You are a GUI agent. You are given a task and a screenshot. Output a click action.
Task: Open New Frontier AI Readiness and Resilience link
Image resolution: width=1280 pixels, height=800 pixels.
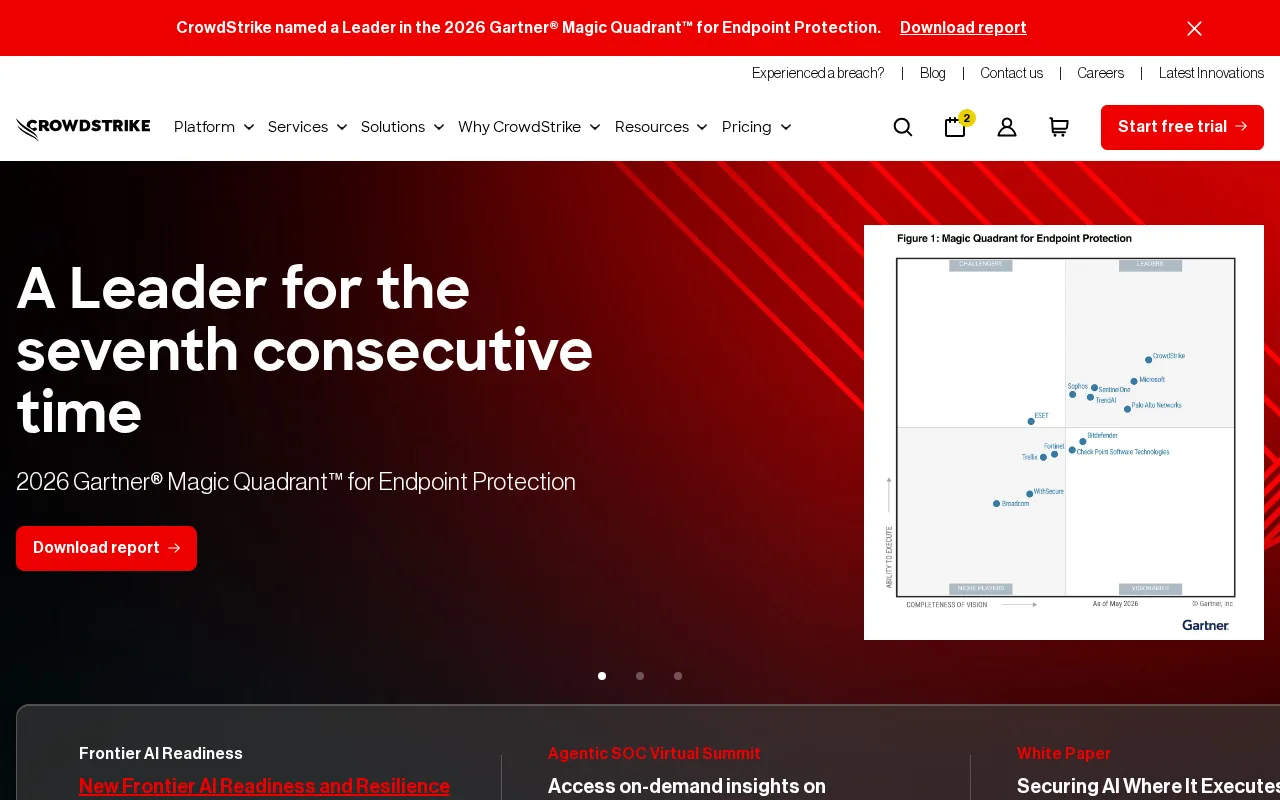[x=264, y=786]
